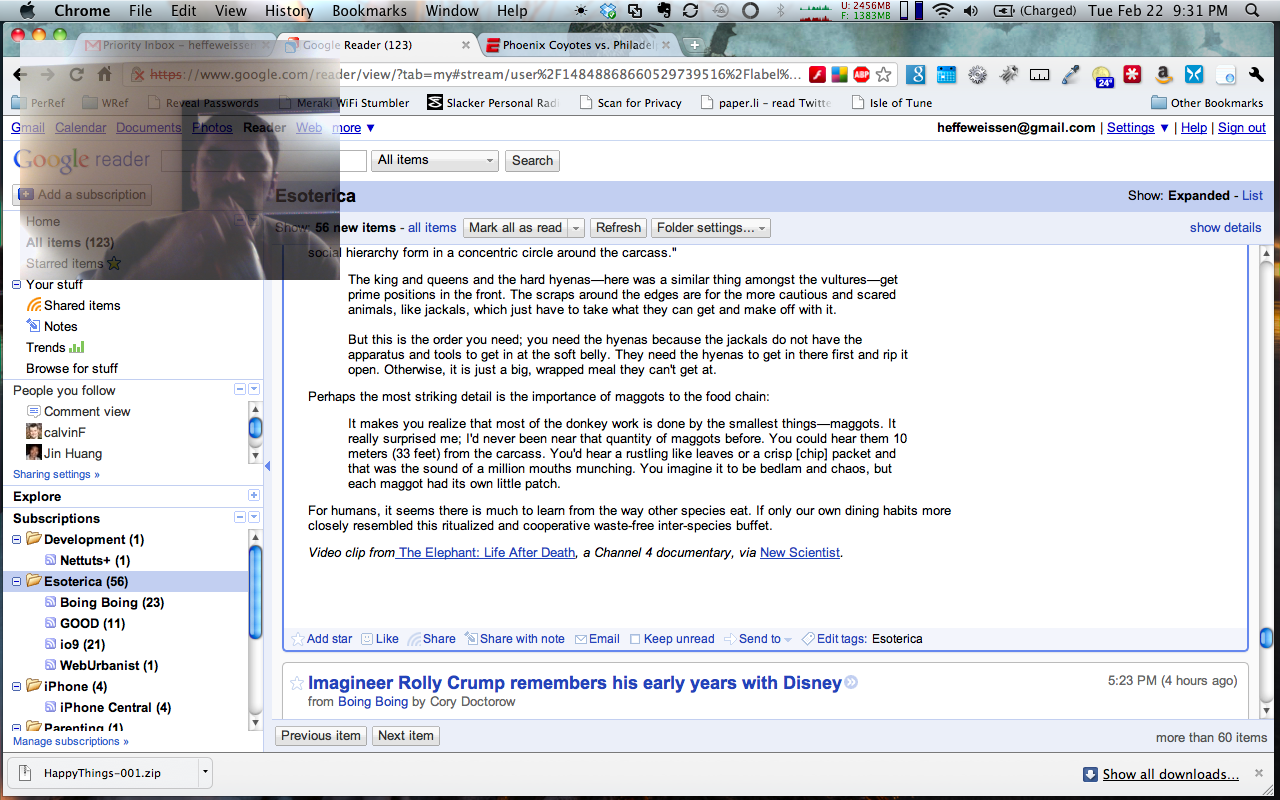
Task: Click the Like smiley icon on article
Action: (368, 639)
